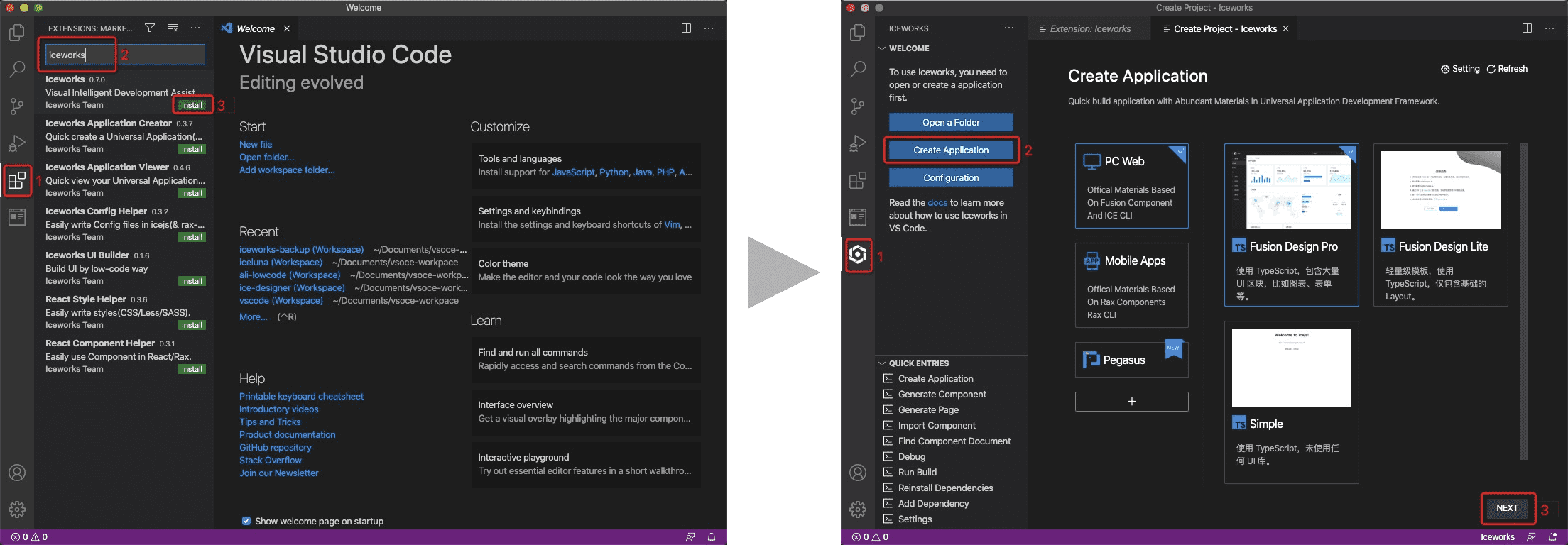
Task: Open editor more actions in Welcome window
Action: tap(709, 28)
